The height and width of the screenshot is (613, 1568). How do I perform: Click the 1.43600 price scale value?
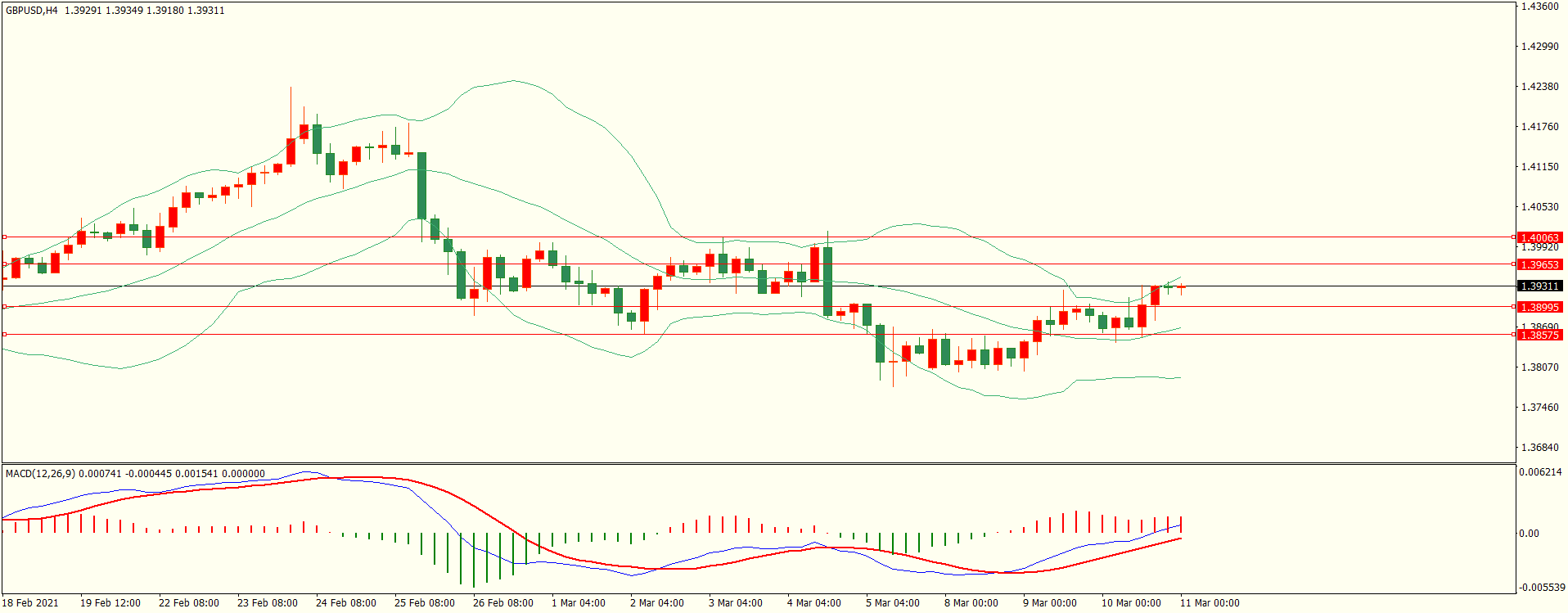click(1539, 7)
